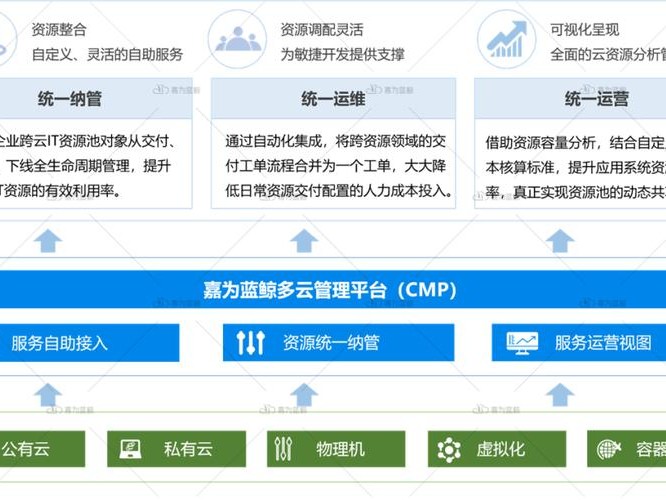This screenshot has height=500, width=666.
Task: Click the 统一运维 header
Action: pos(333,99)
